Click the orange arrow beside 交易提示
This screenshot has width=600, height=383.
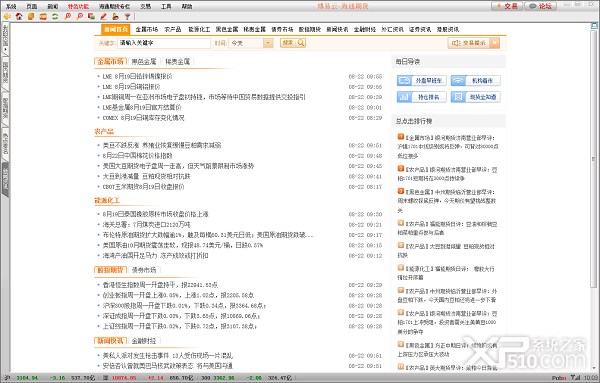pos(495,43)
